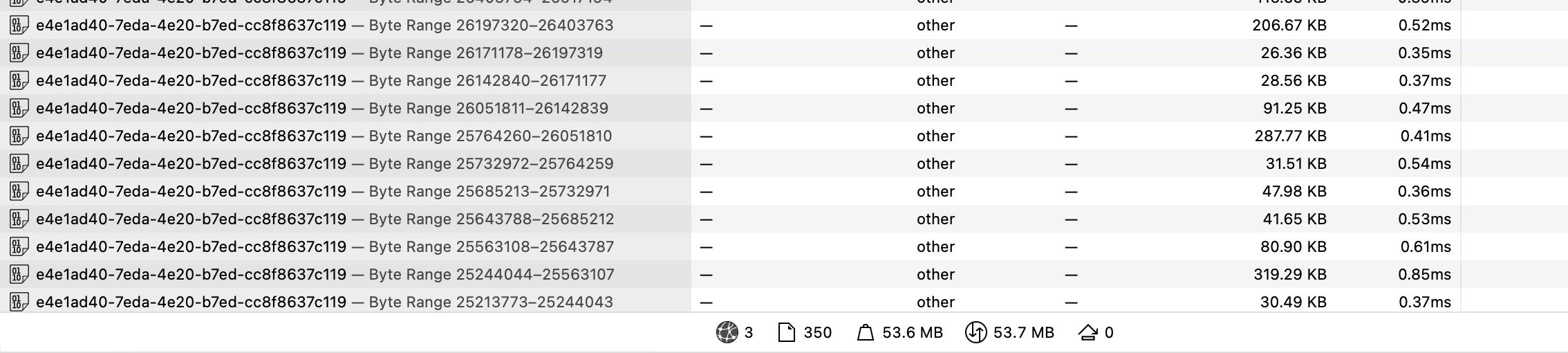The image size is (1568, 353).
Task: Click the total resource size weight icon
Action: [x=865, y=333]
